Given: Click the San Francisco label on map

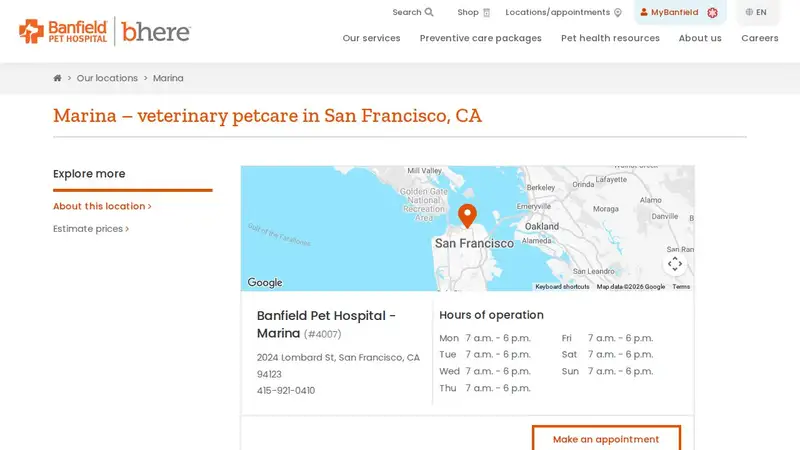Looking at the screenshot, I should click(x=474, y=243).
